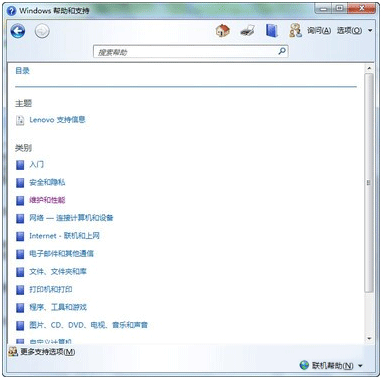382x379 pixels.
Task: Click the scrollbar down arrow
Action: pyautogui.click(x=369, y=338)
